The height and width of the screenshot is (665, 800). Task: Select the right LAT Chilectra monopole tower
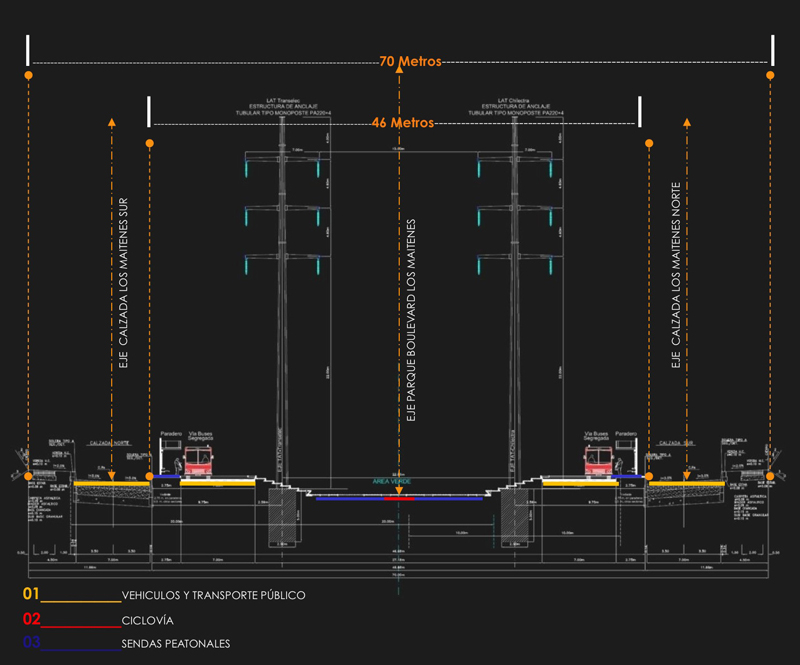515,300
